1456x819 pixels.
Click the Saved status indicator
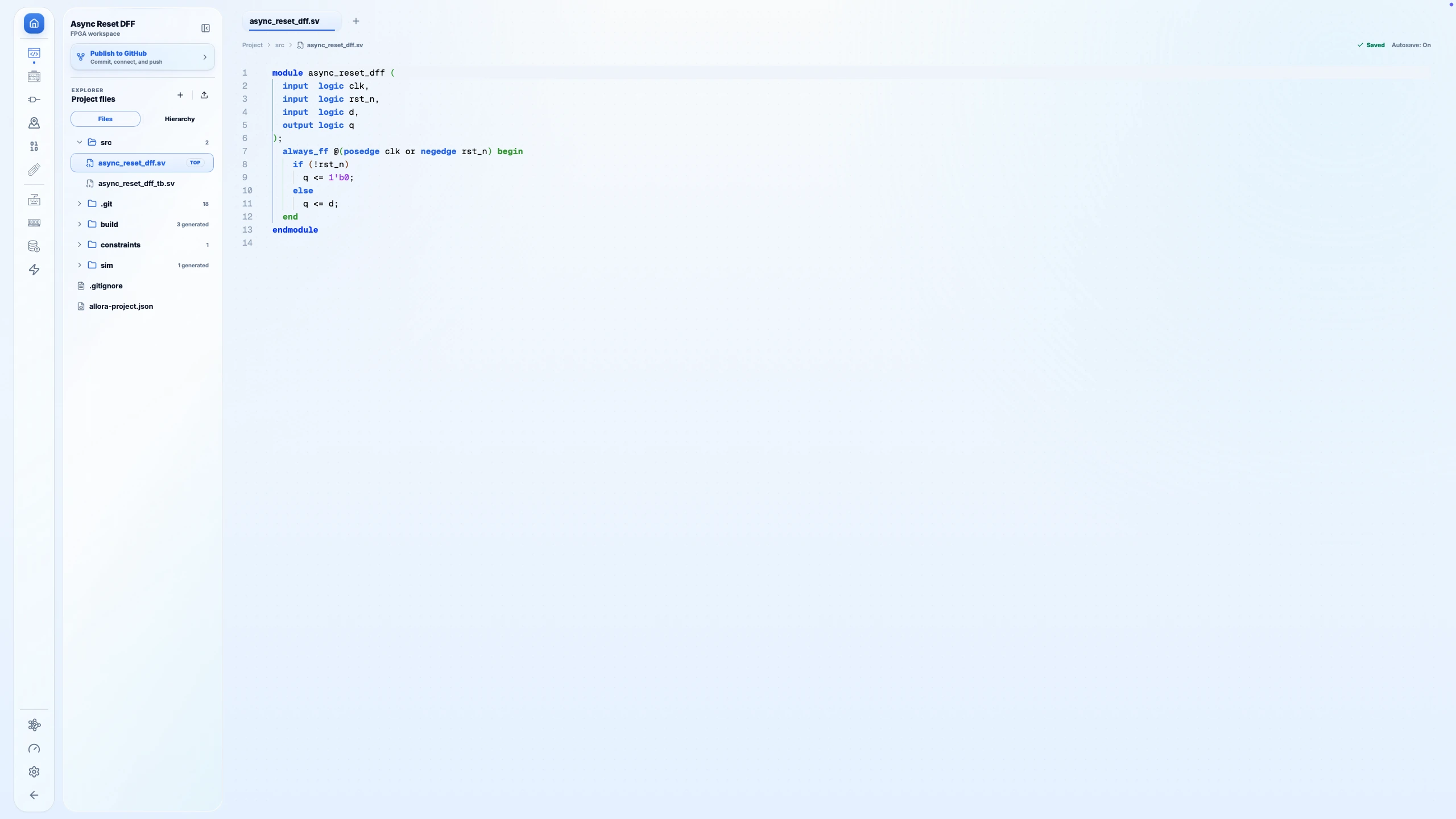click(x=1371, y=45)
